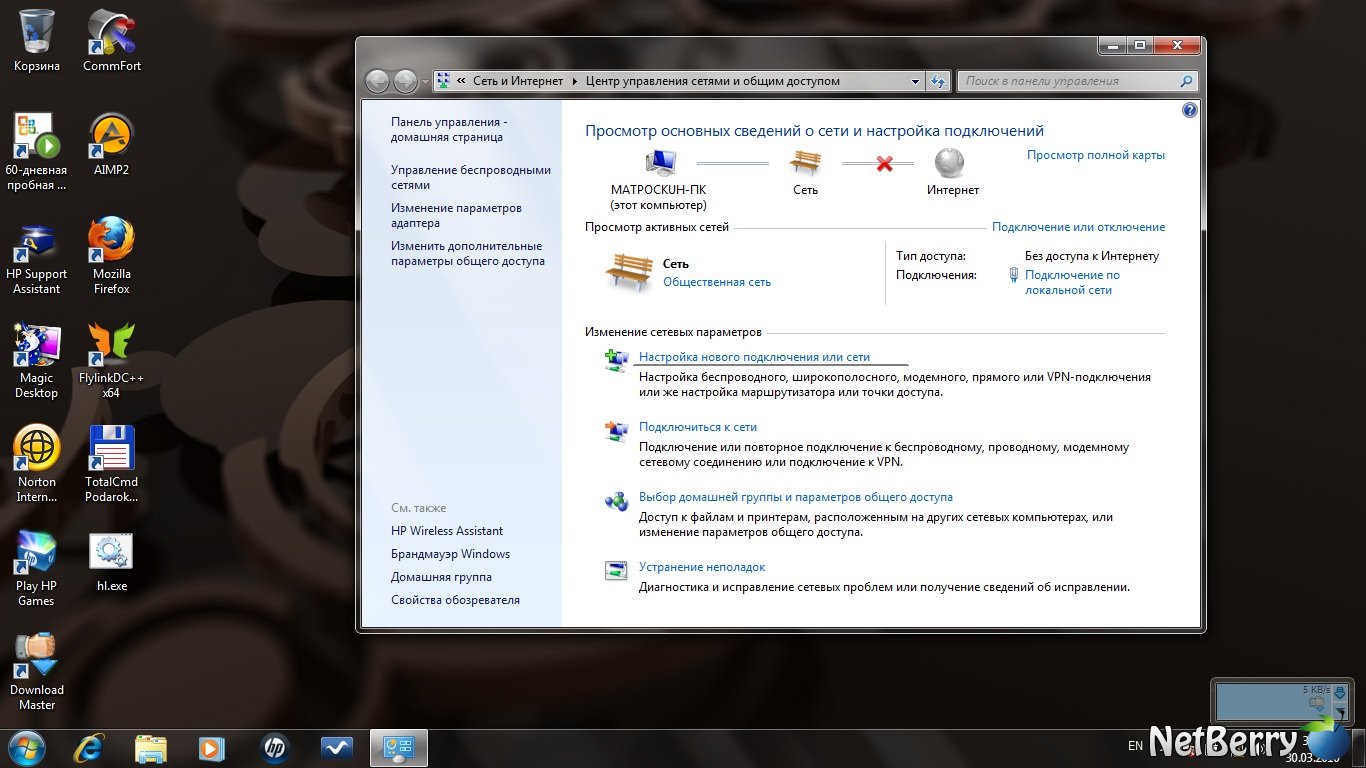Click the large bench icon under active networks
The width and height of the screenshot is (1366, 768).
tap(629, 271)
